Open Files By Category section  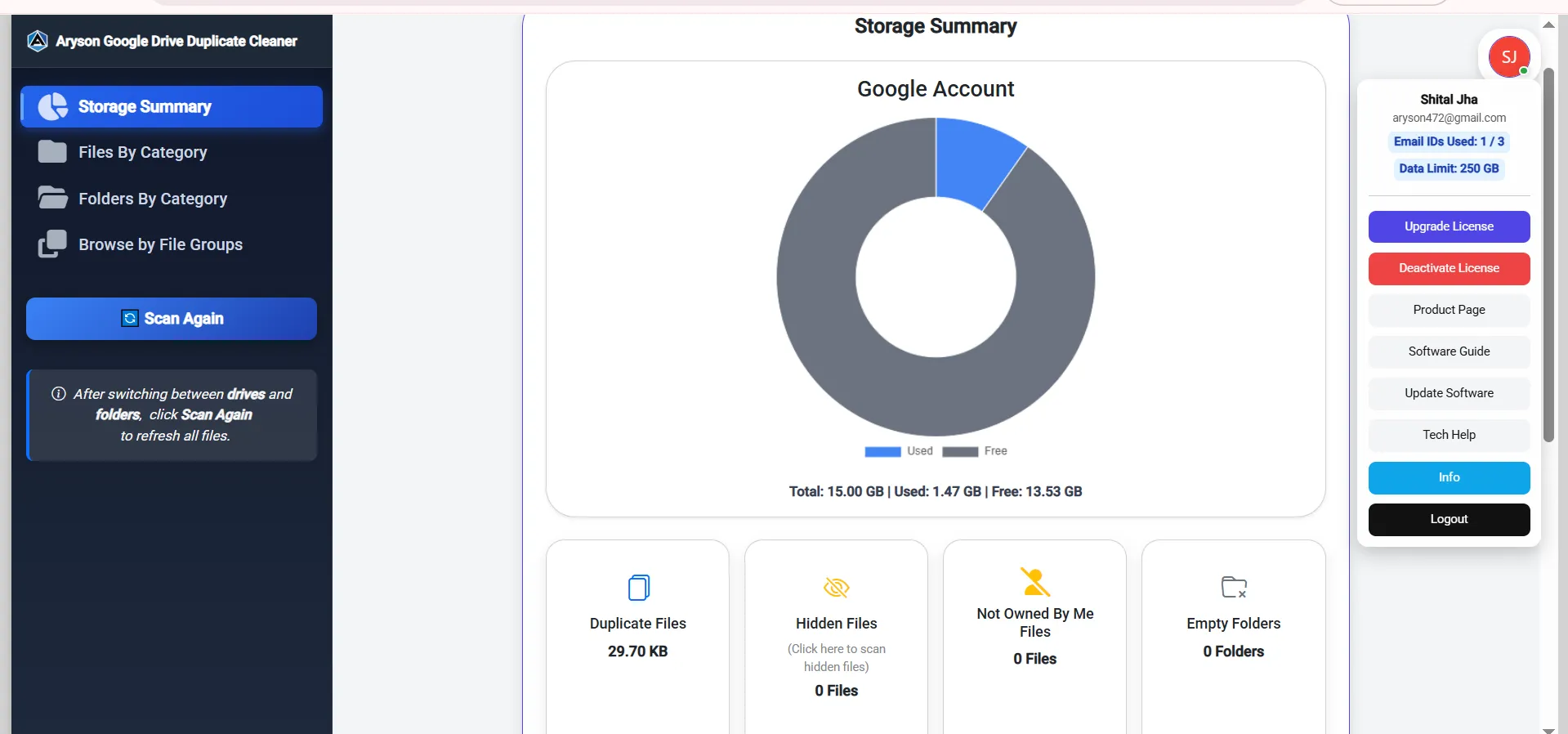172,152
